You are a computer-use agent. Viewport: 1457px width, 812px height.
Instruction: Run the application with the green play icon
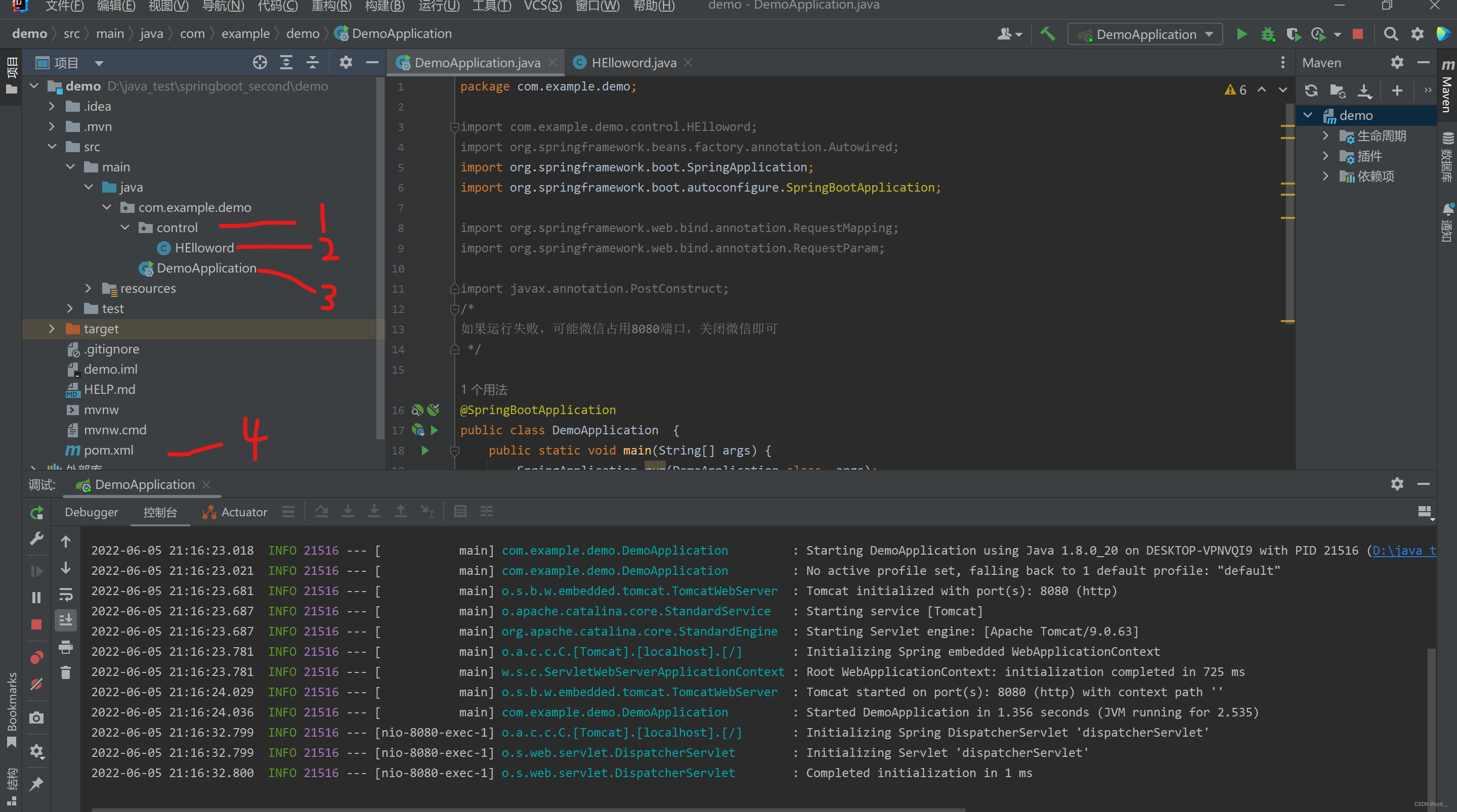tap(1241, 33)
